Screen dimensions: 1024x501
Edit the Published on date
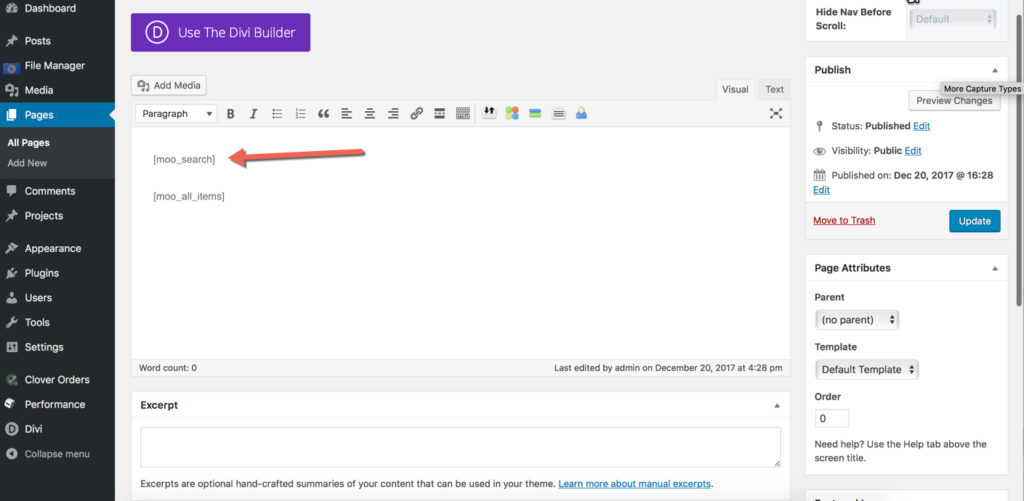[x=822, y=190]
